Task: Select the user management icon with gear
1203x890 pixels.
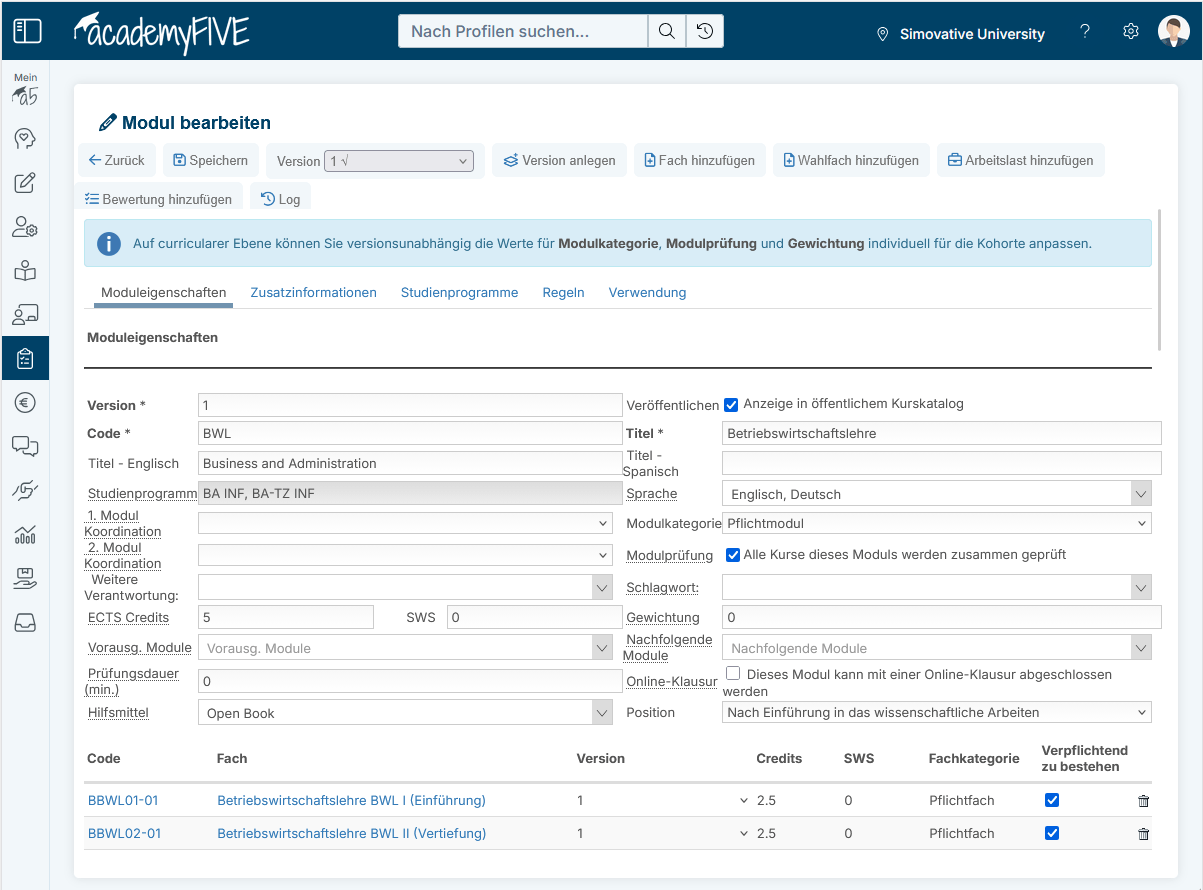Action: (x=25, y=227)
